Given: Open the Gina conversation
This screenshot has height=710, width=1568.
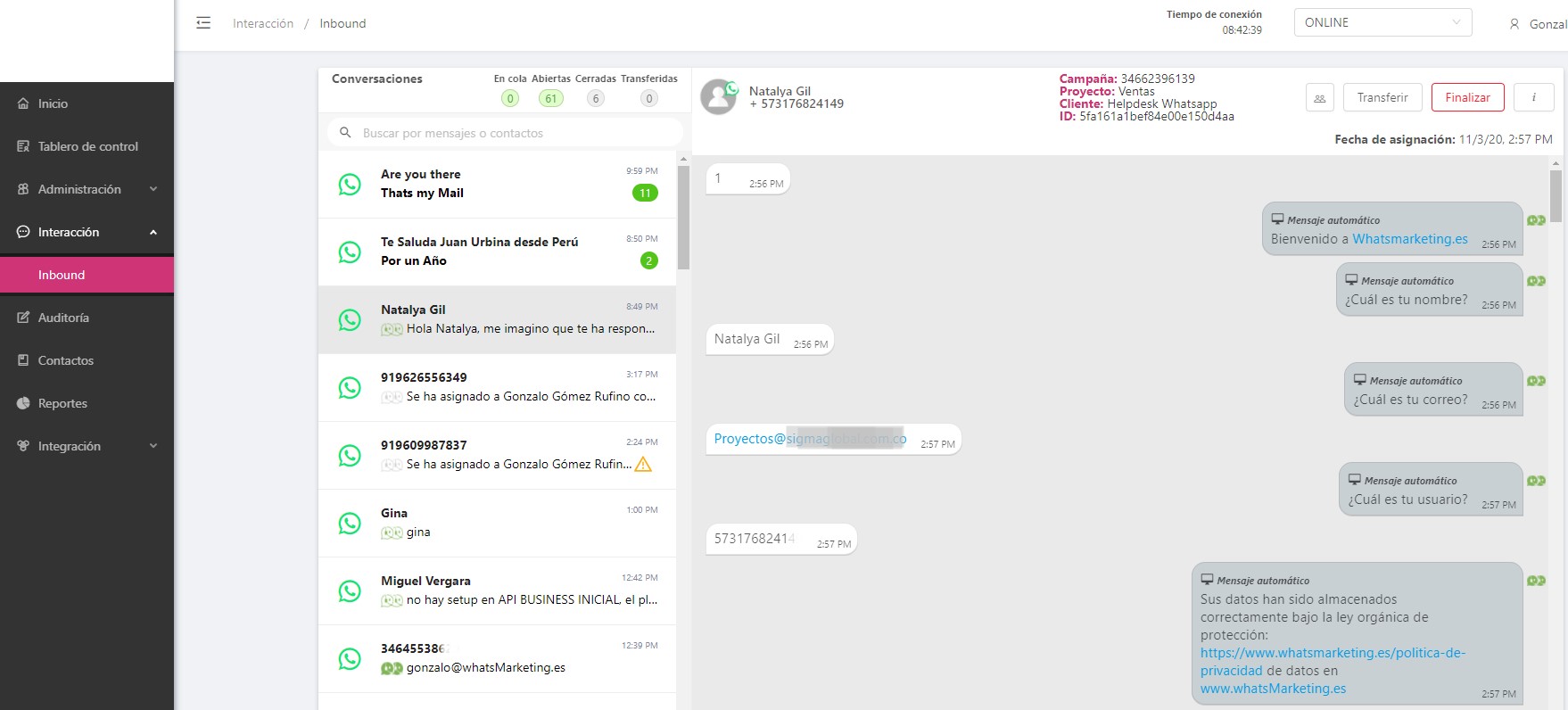Looking at the screenshot, I should tap(497, 523).
